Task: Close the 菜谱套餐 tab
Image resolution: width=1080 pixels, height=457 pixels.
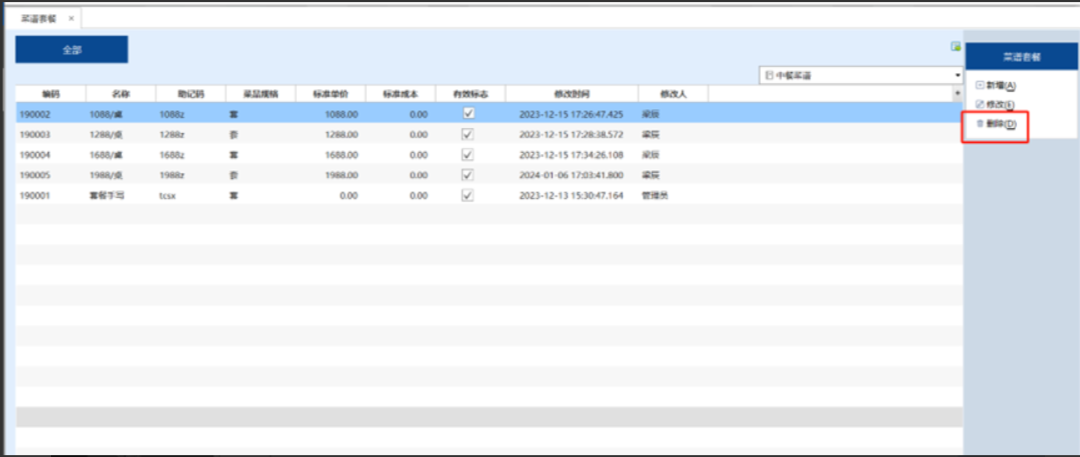Action: click(x=71, y=18)
